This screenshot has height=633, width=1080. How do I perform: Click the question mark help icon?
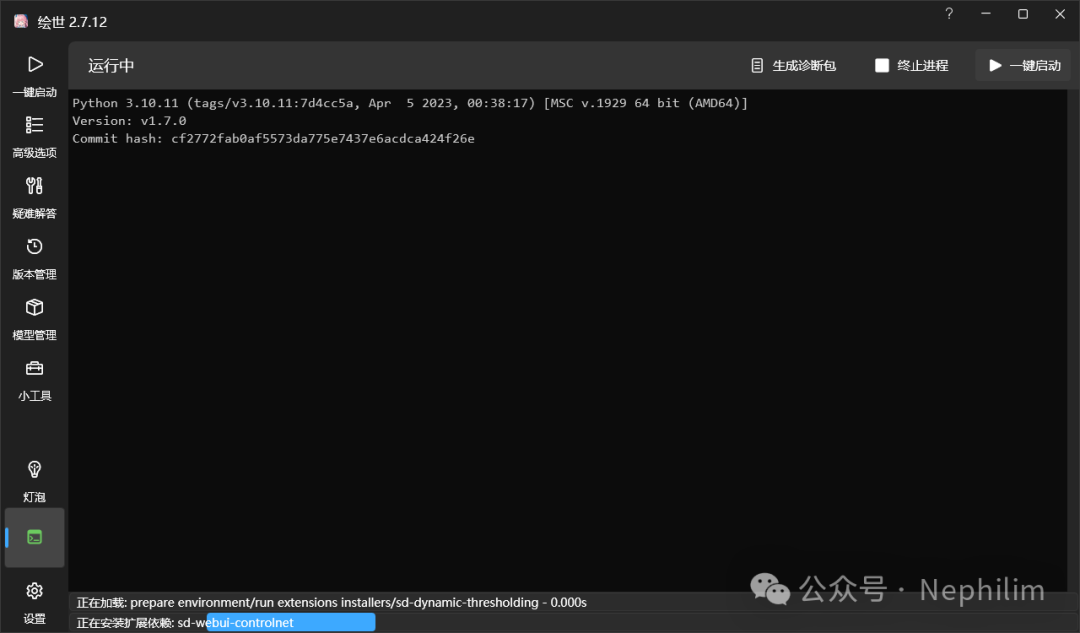tap(949, 14)
